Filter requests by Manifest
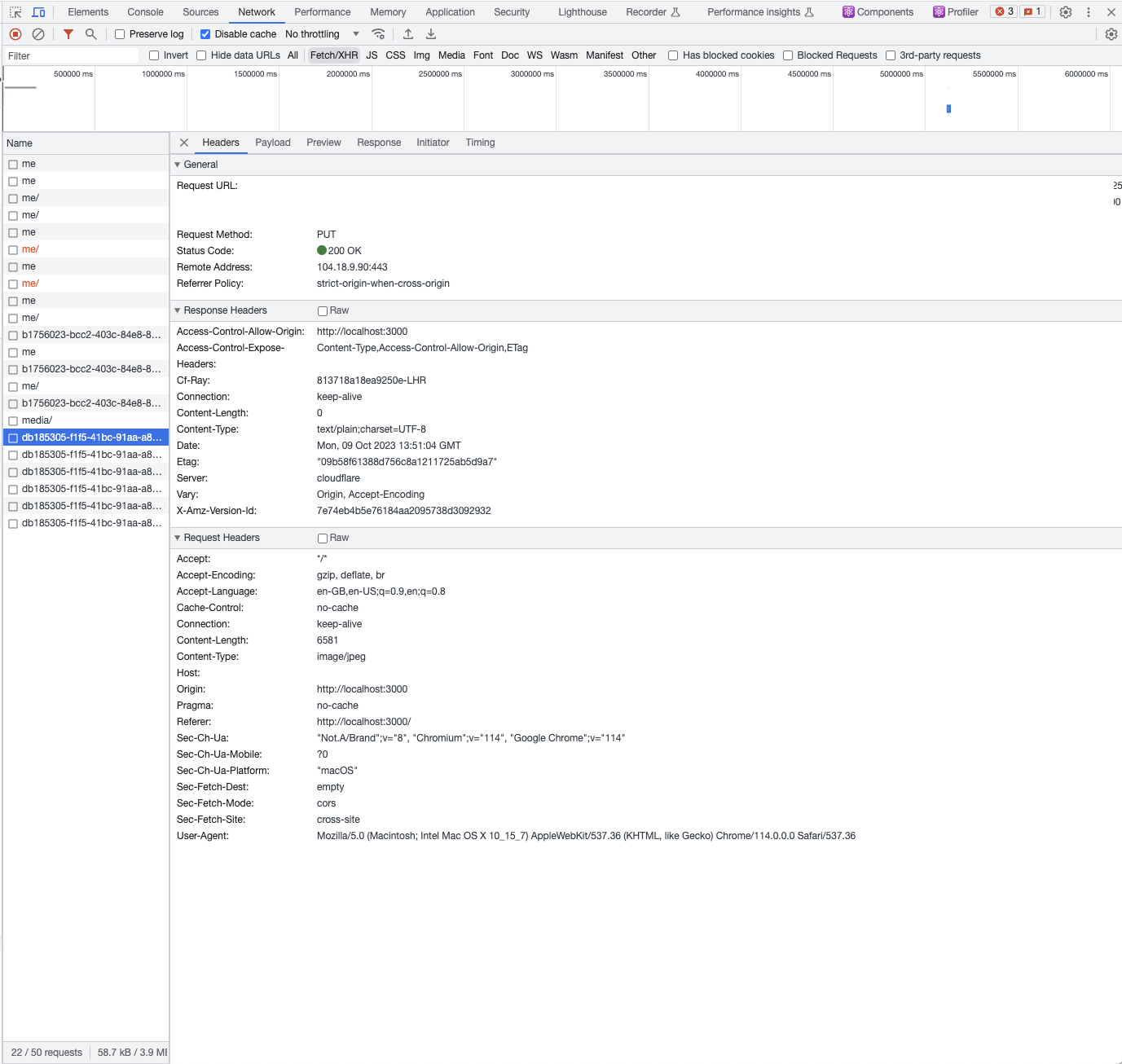This screenshot has width=1122, height=1064. [x=605, y=55]
